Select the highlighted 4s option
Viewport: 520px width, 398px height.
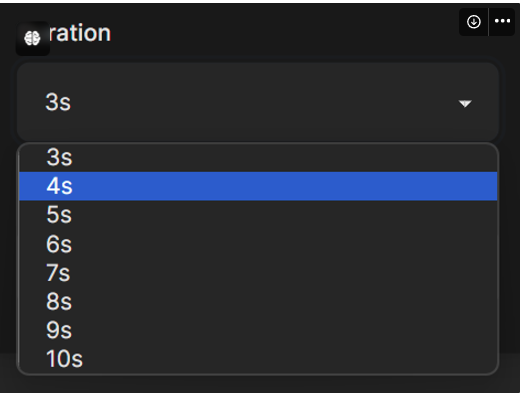point(258,186)
